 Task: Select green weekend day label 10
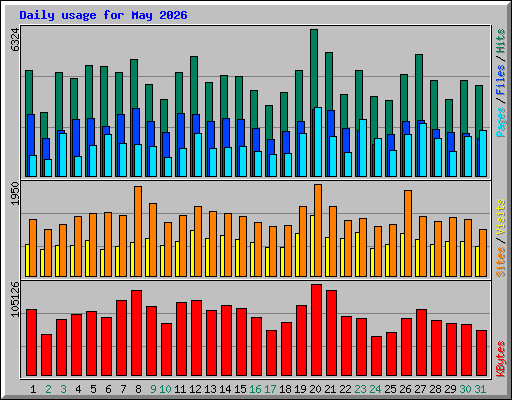click(x=165, y=389)
